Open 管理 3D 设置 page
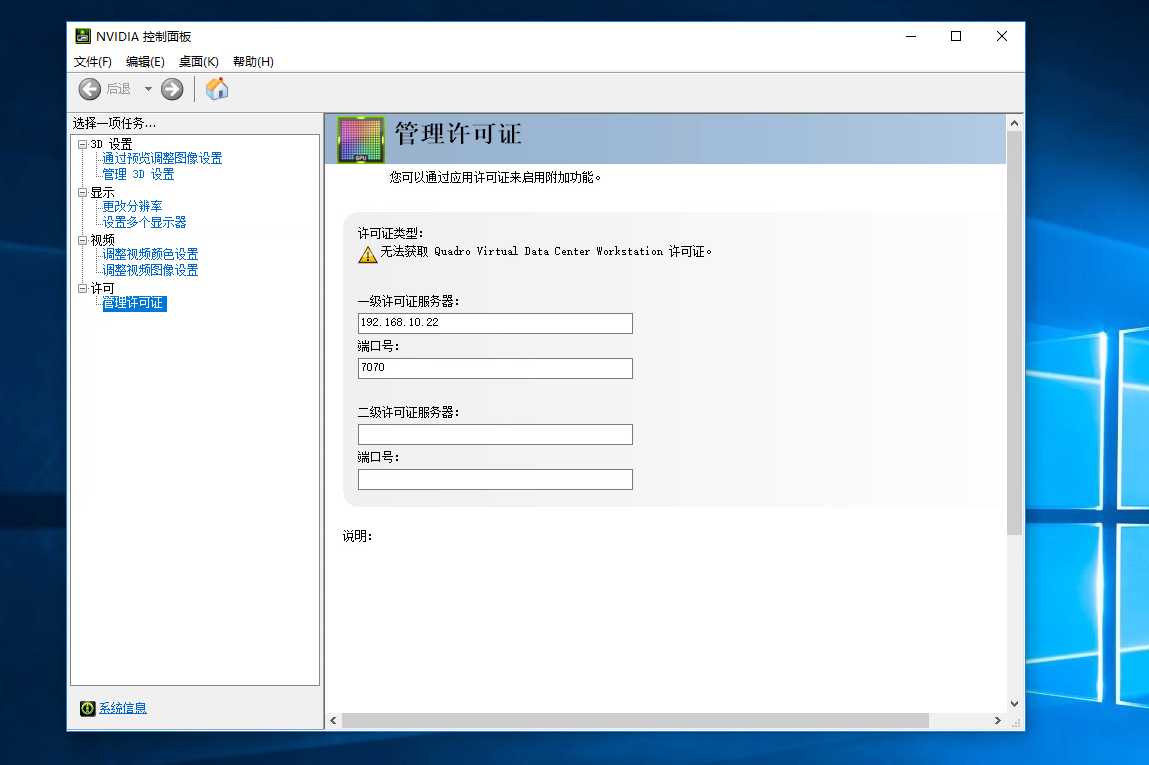 (138, 174)
